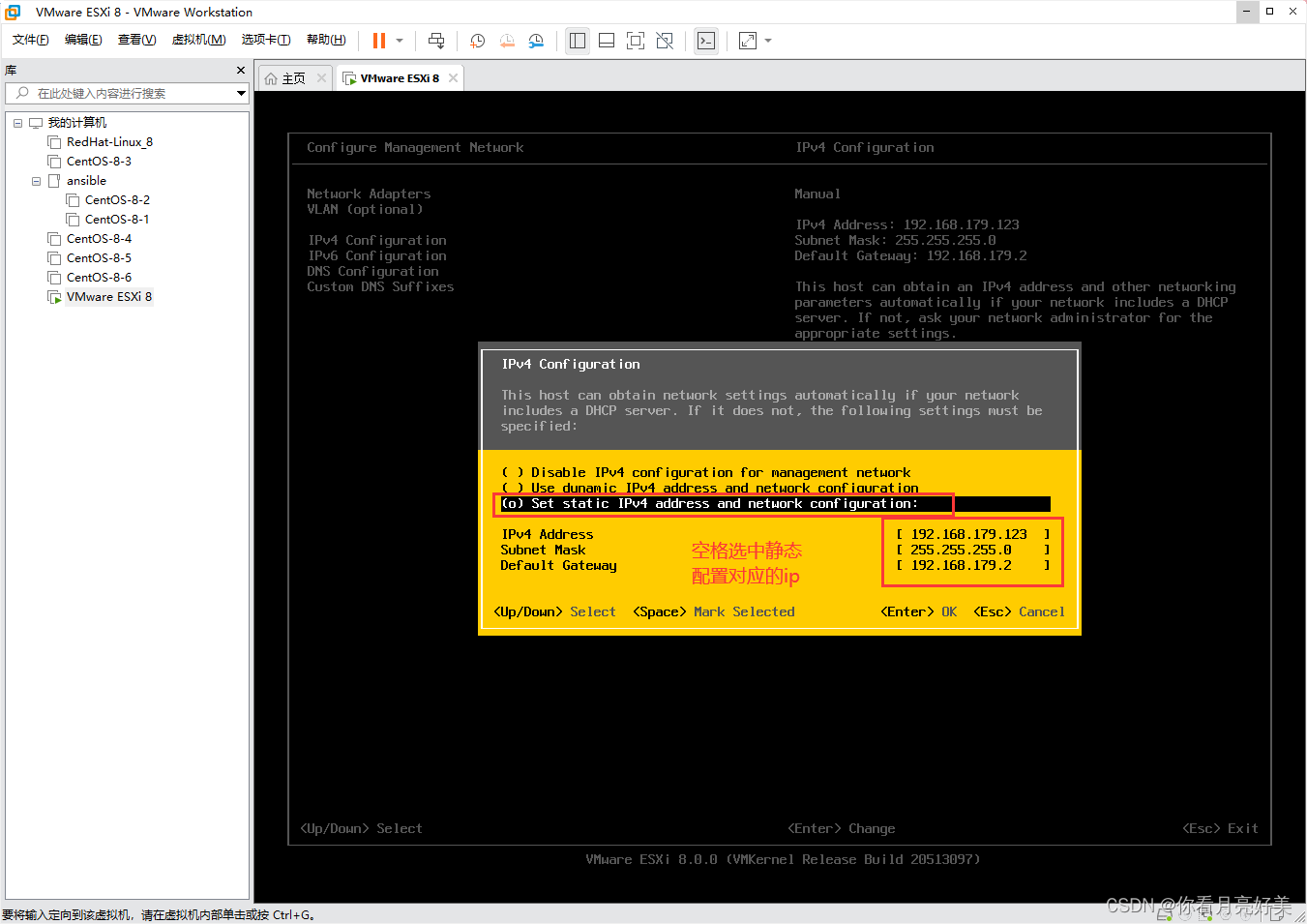Open the 虚拟机(M) menu
The image size is (1307, 924).
pyautogui.click(x=198, y=40)
